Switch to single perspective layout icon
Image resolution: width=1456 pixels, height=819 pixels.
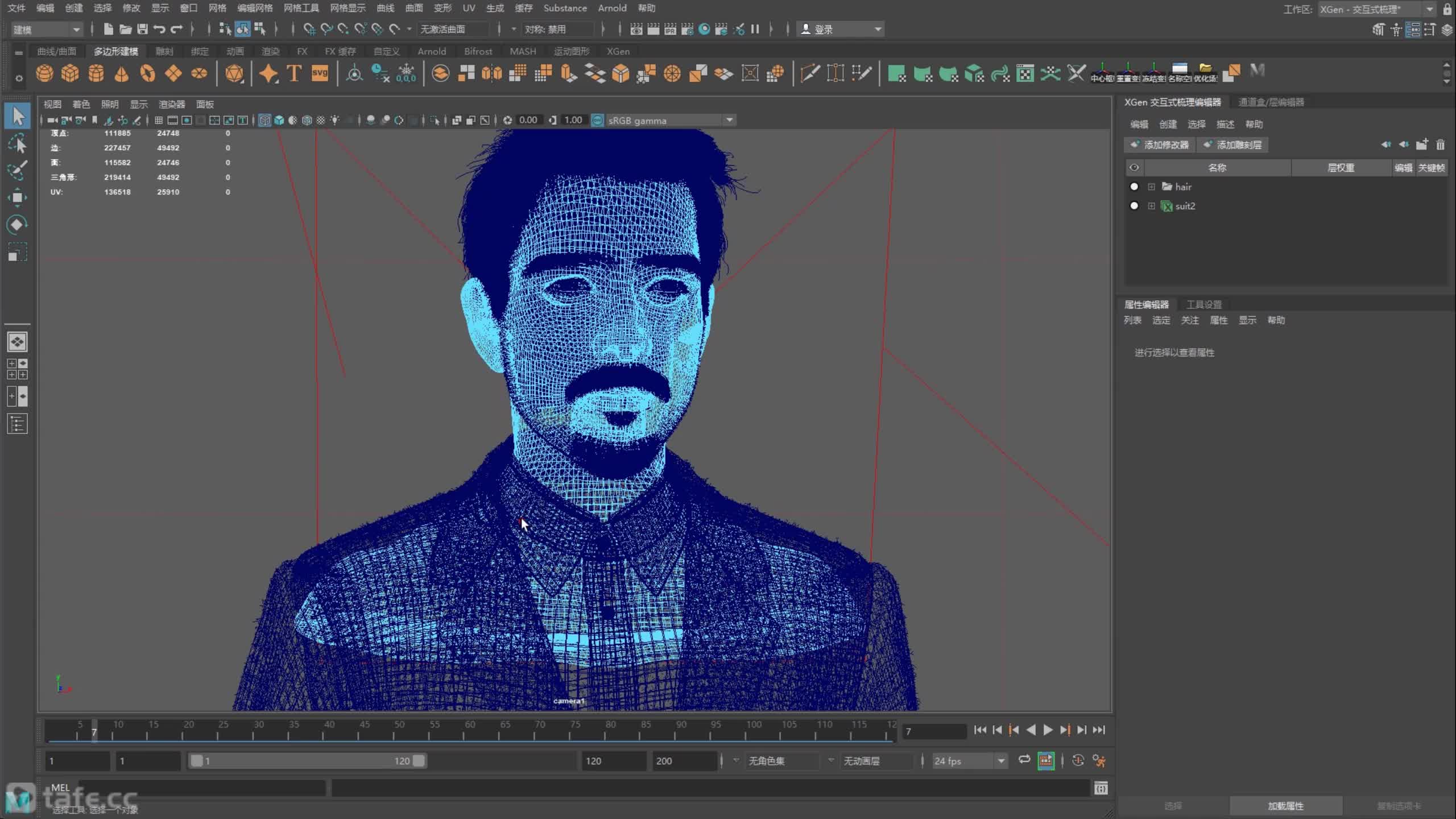[x=17, y=342]
